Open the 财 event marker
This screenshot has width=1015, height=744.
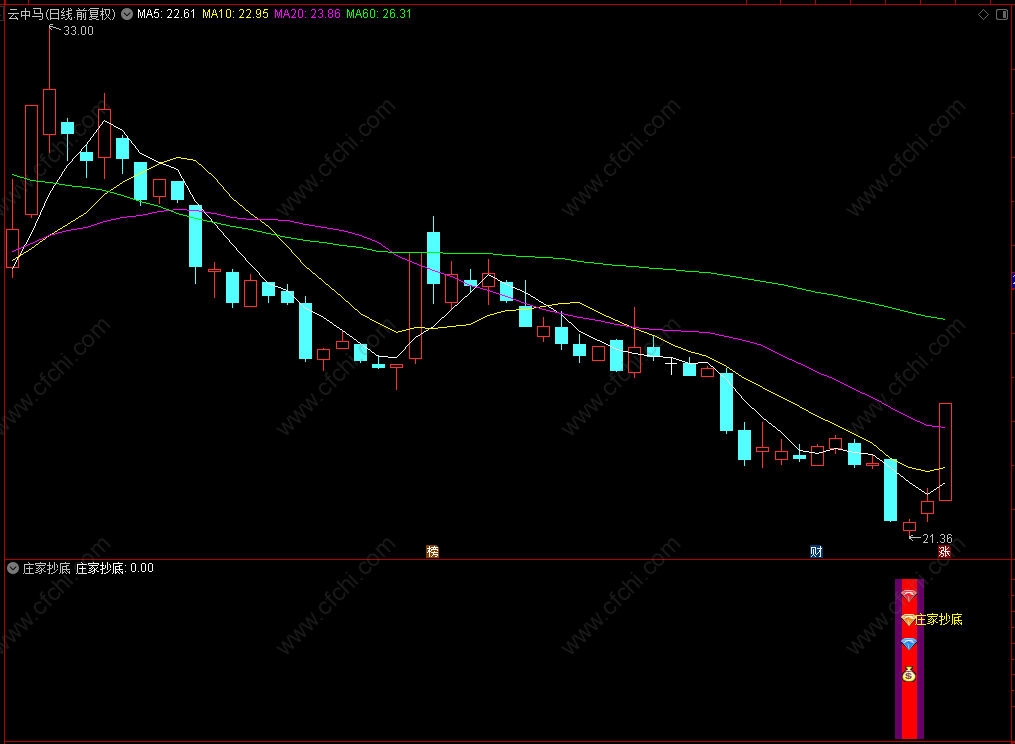tap(816, 551)
